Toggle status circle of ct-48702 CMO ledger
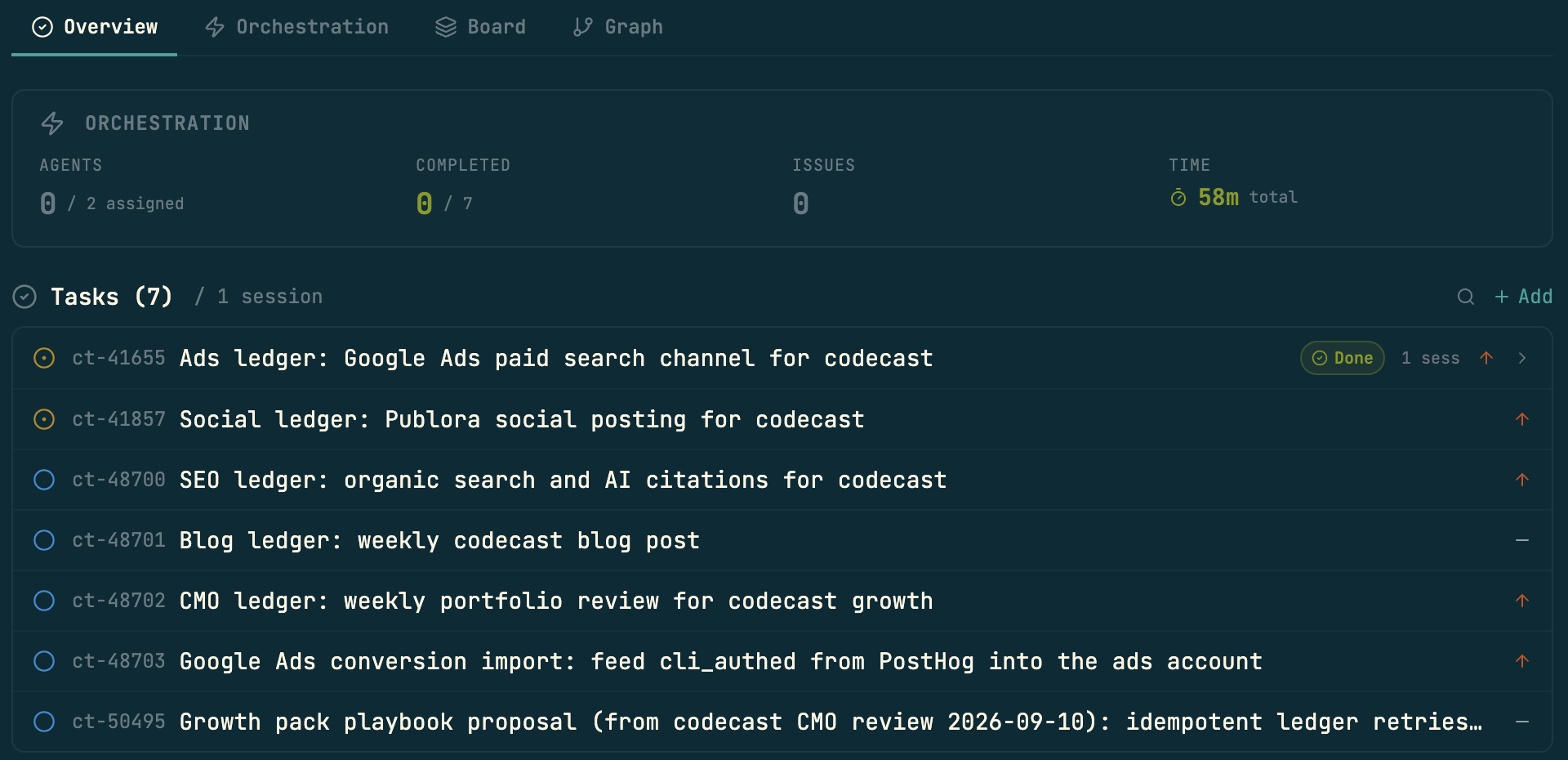The width and height of the screenshot is (1568, 760). 44,601
